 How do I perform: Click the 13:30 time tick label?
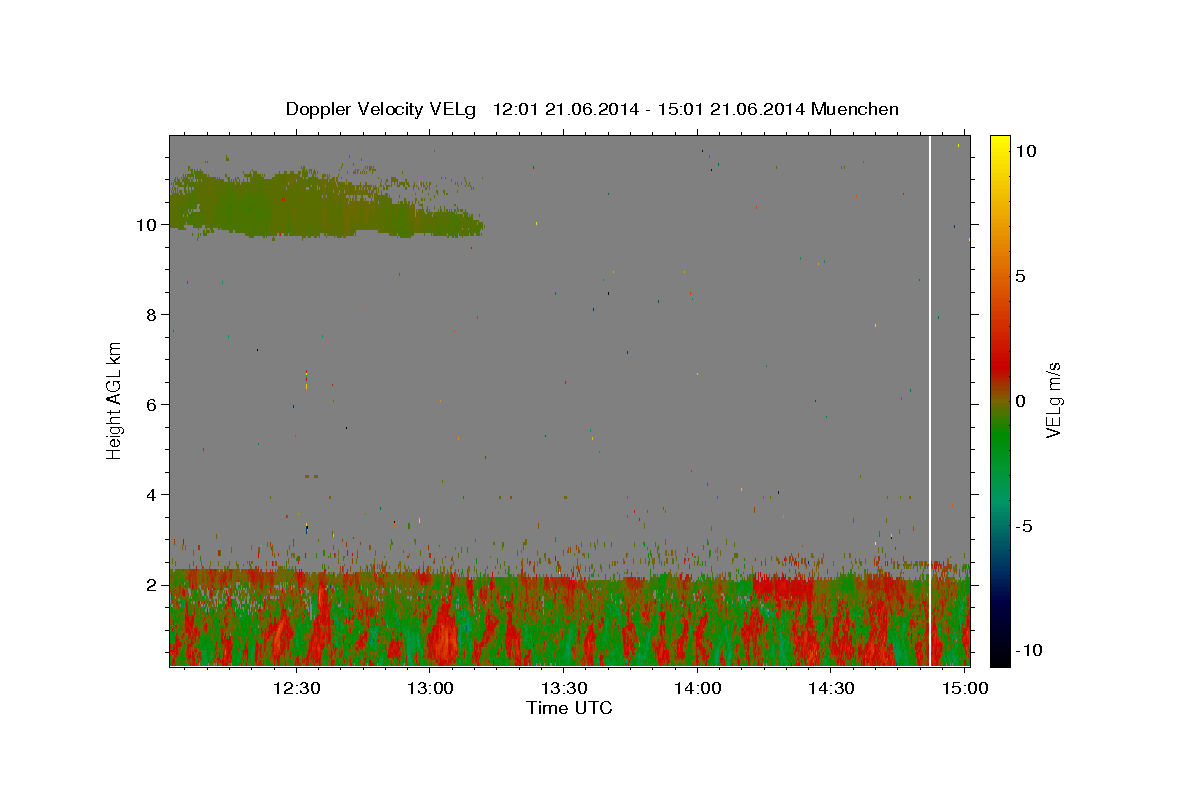[x=564, y=688]
